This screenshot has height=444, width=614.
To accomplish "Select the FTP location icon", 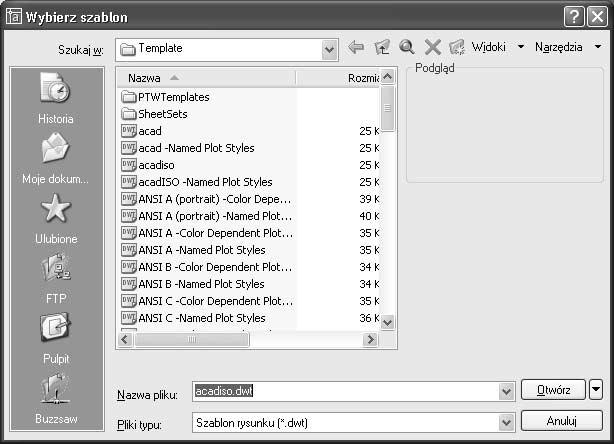I will pyautogui.click(x=56, y=279).
